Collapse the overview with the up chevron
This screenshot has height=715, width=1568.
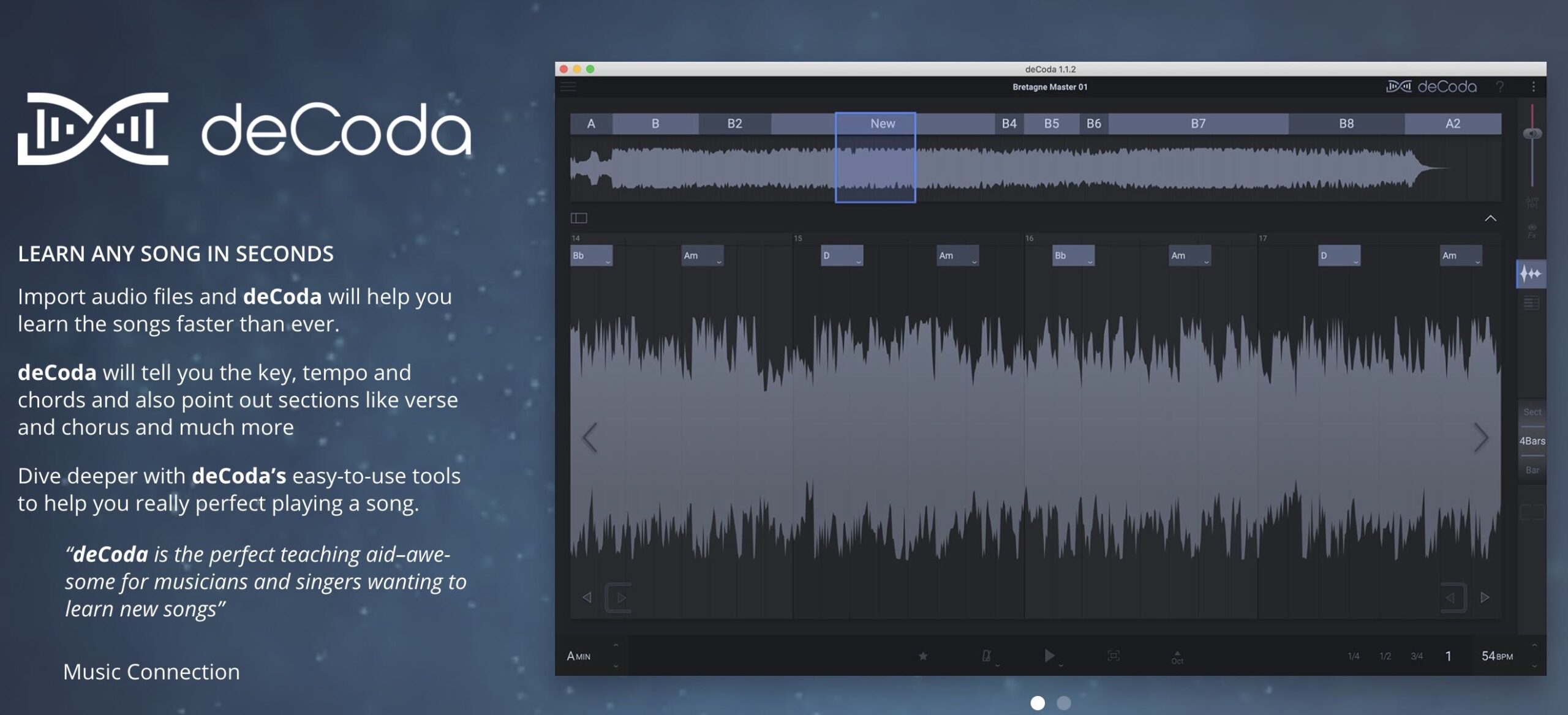(1490, 219)
